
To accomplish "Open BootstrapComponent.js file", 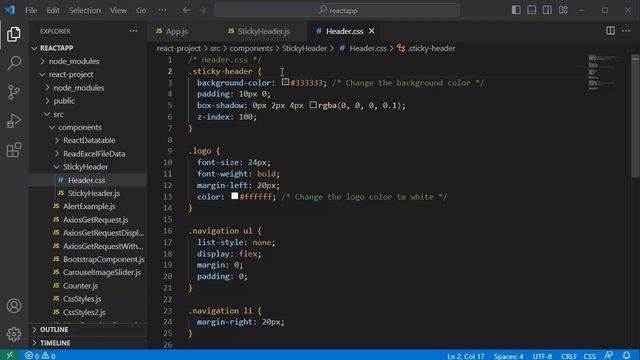I will coord(103,259).
